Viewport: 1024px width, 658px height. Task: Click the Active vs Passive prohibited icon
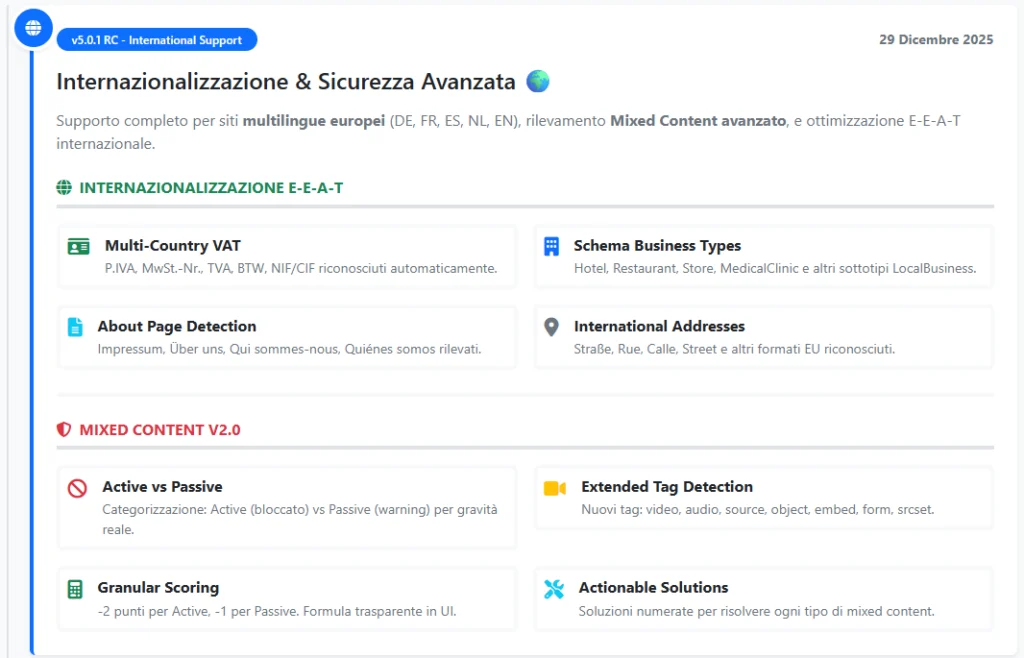click(x=77, y=488)
